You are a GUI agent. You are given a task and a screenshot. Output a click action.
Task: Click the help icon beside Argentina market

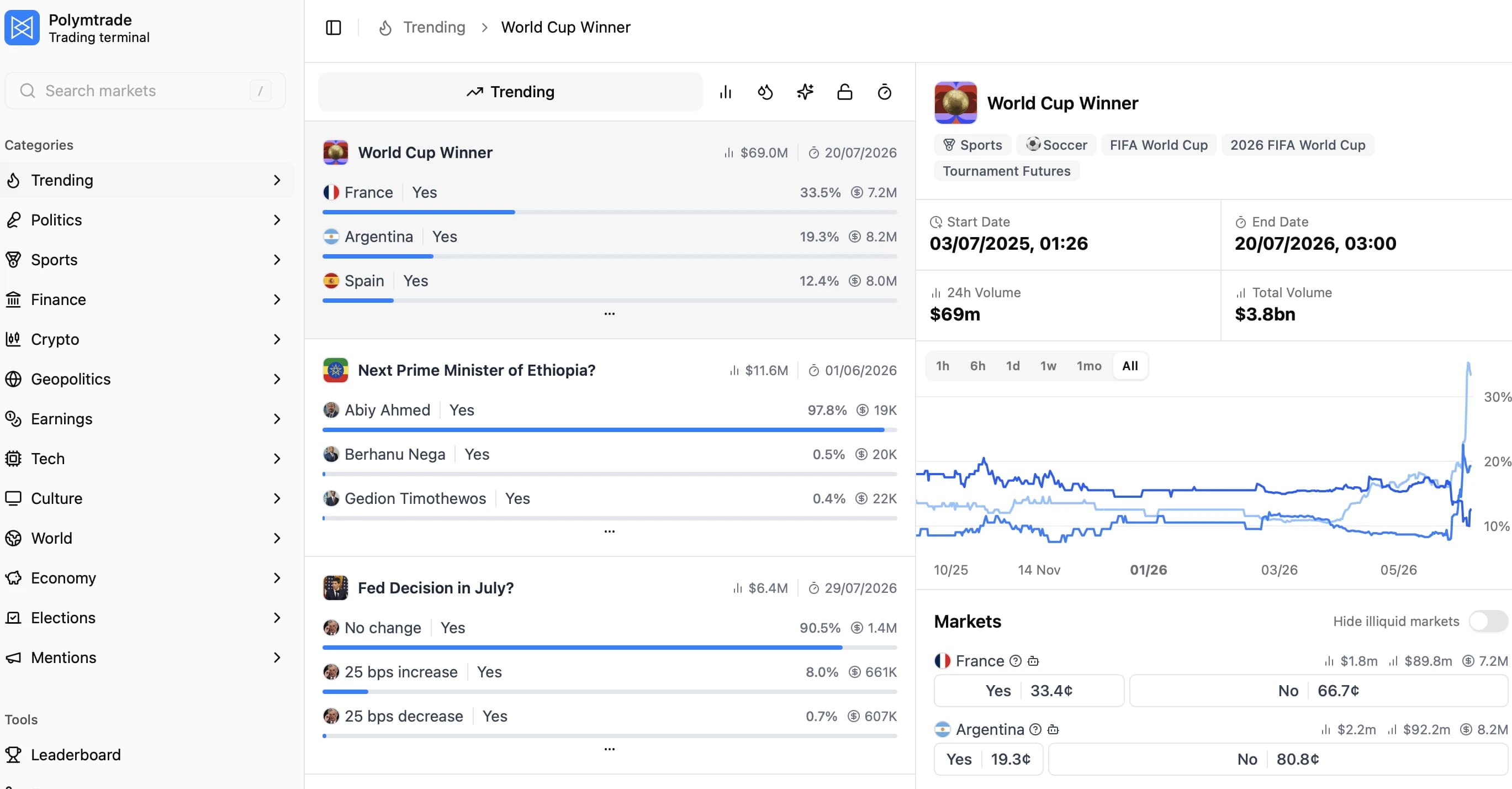pos(1035,729)
